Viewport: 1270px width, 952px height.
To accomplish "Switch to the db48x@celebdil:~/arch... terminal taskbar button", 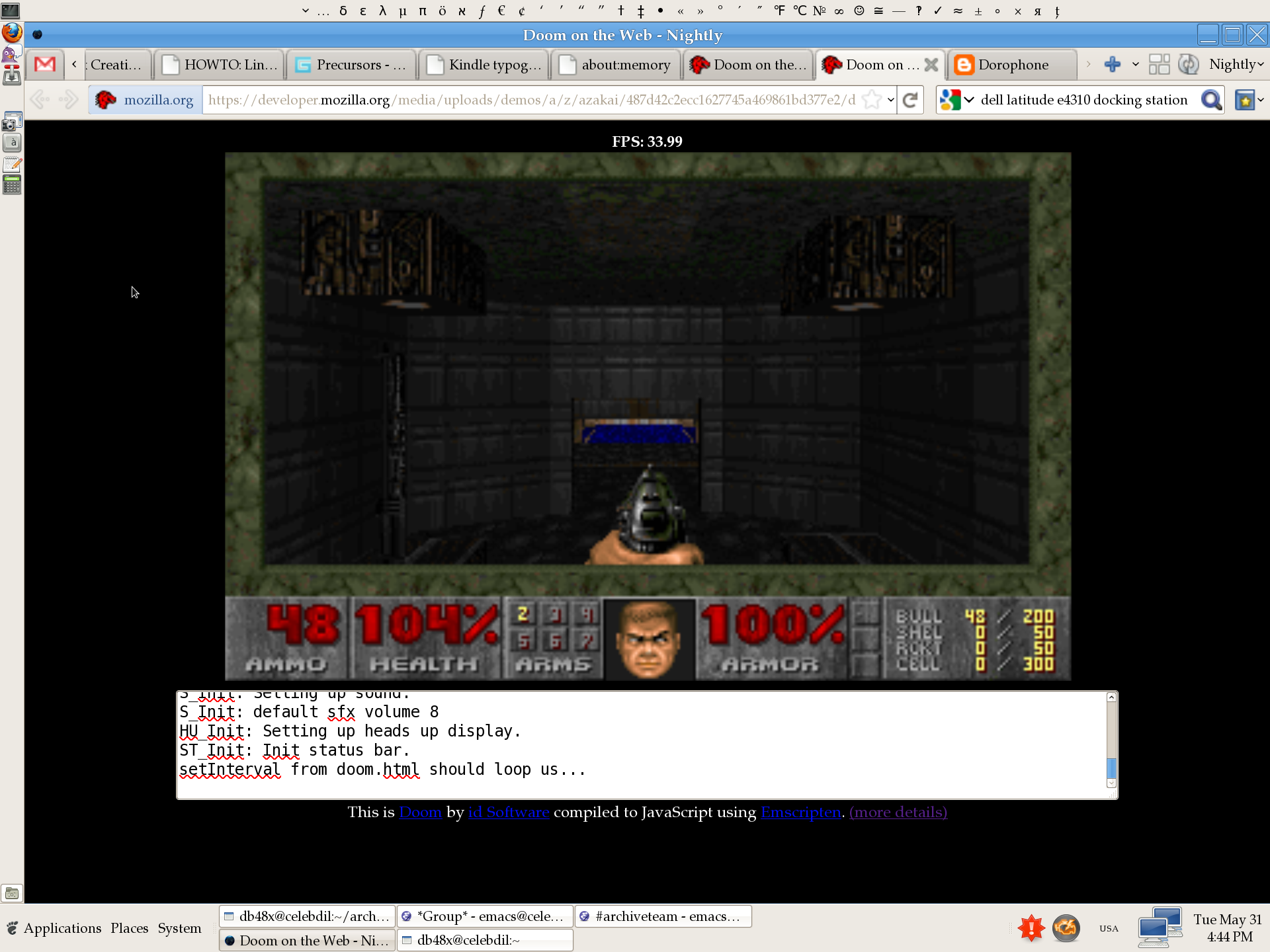I will click(308, 916).
